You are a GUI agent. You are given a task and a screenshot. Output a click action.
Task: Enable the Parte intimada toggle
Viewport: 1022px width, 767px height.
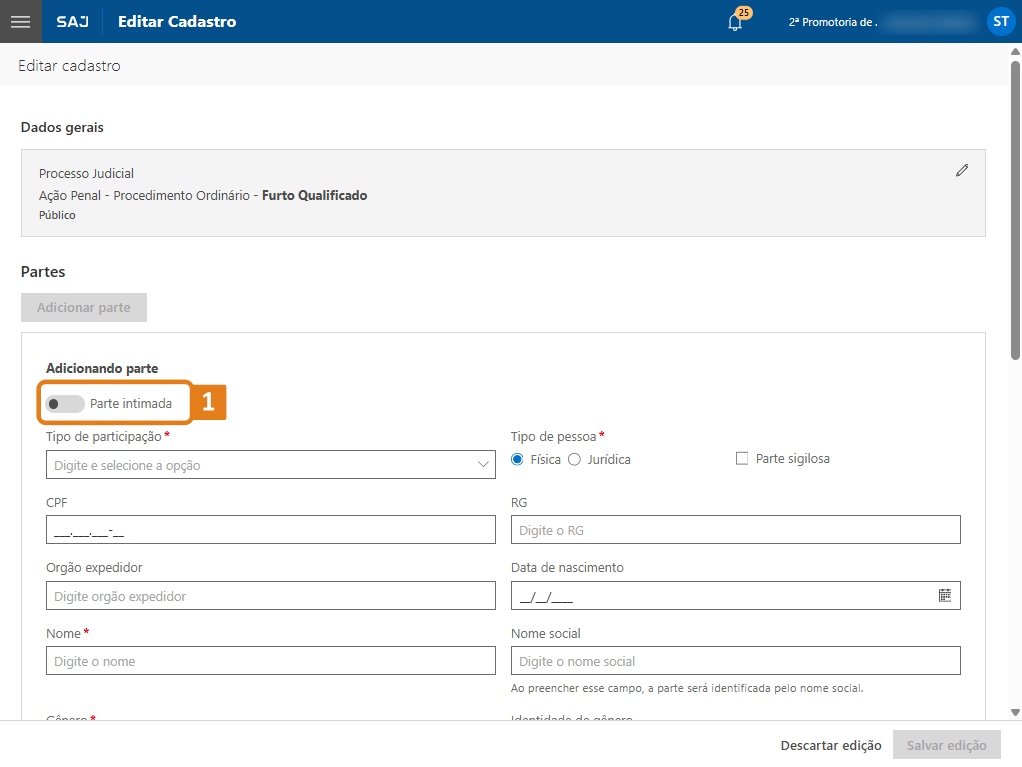point(65,404)
